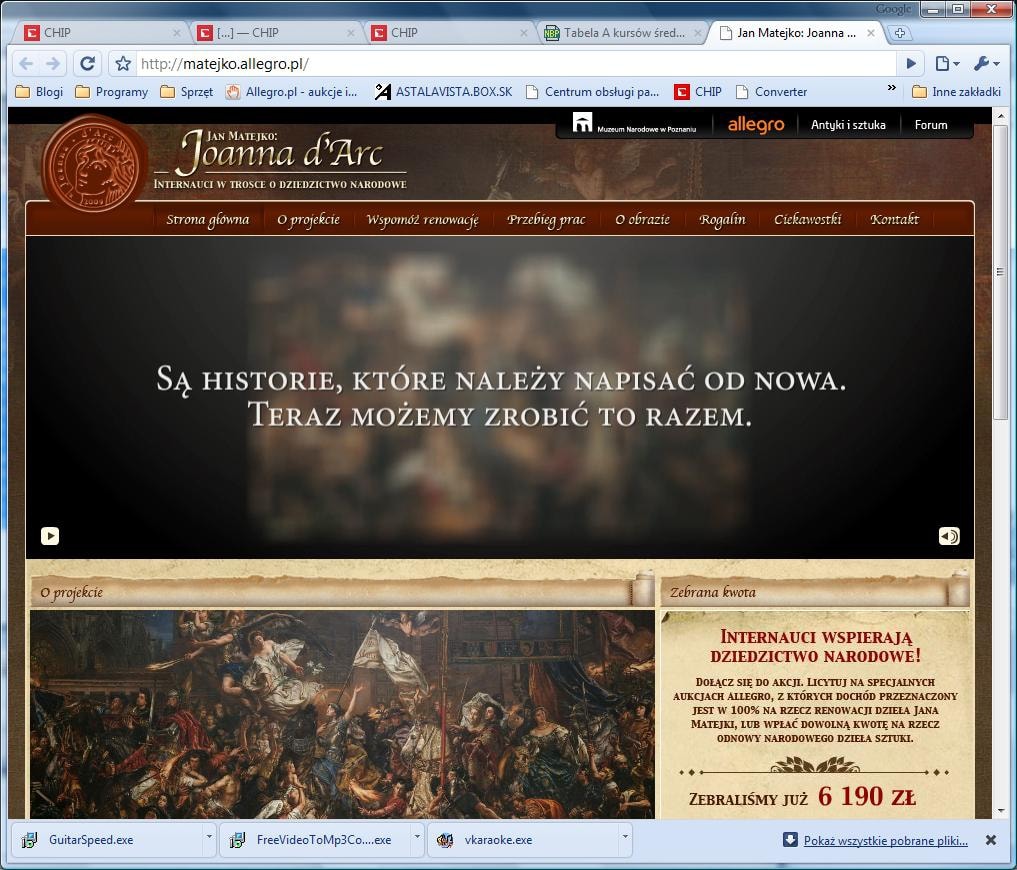Click the Wspomóż renowację link
This screenshot has width=1017, height=870.
(x=422, y=219)
